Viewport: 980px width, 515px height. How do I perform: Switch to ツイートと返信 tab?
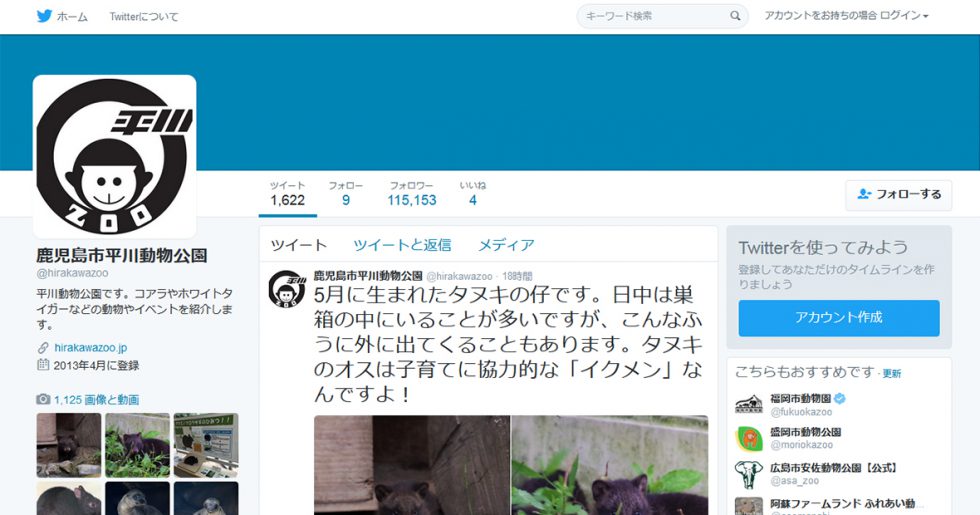[402, 245]
